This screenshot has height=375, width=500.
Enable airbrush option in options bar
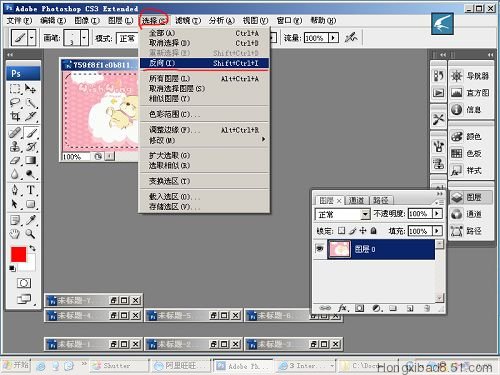351,38
